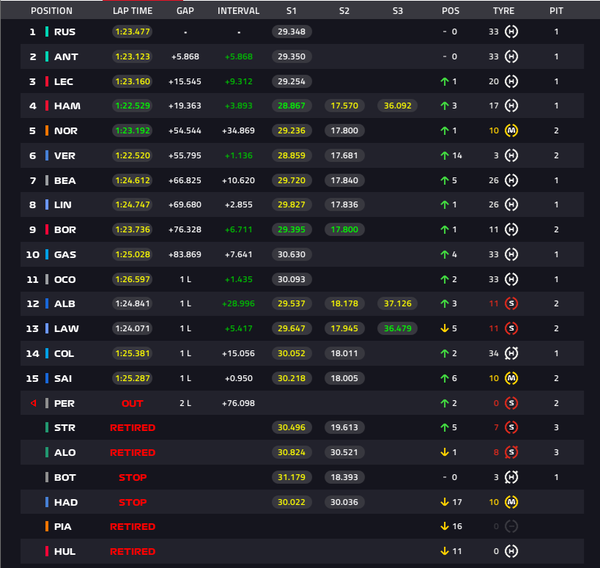
Task: Click Russell's hard tyre icon
Action: [x=511, y=32]
